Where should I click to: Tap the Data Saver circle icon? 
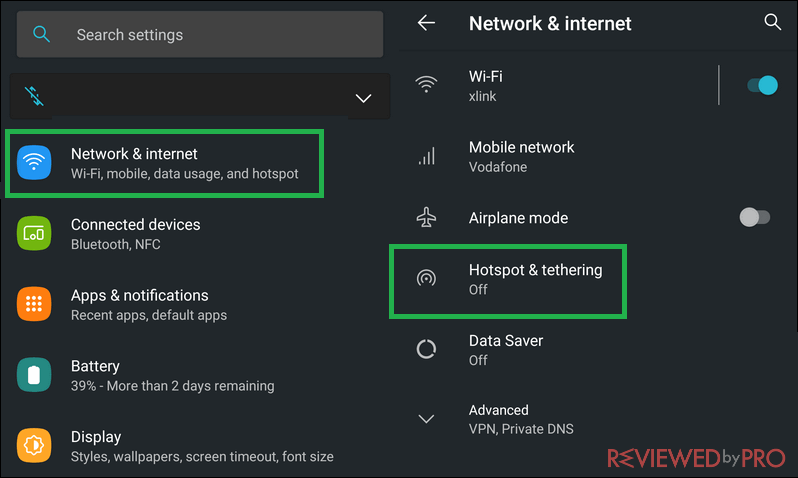point(426,349)
